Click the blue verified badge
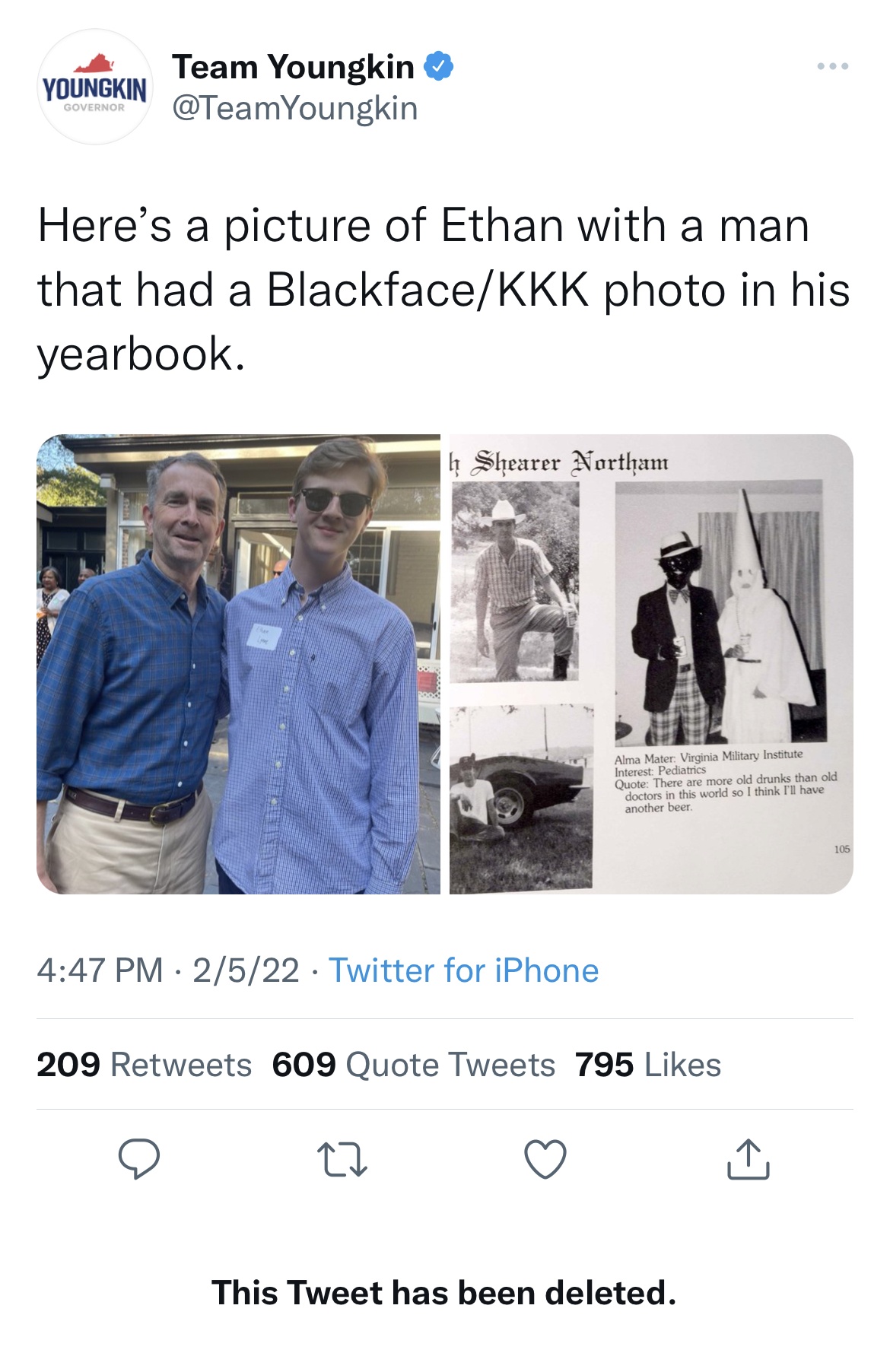 tap(438, 67)
